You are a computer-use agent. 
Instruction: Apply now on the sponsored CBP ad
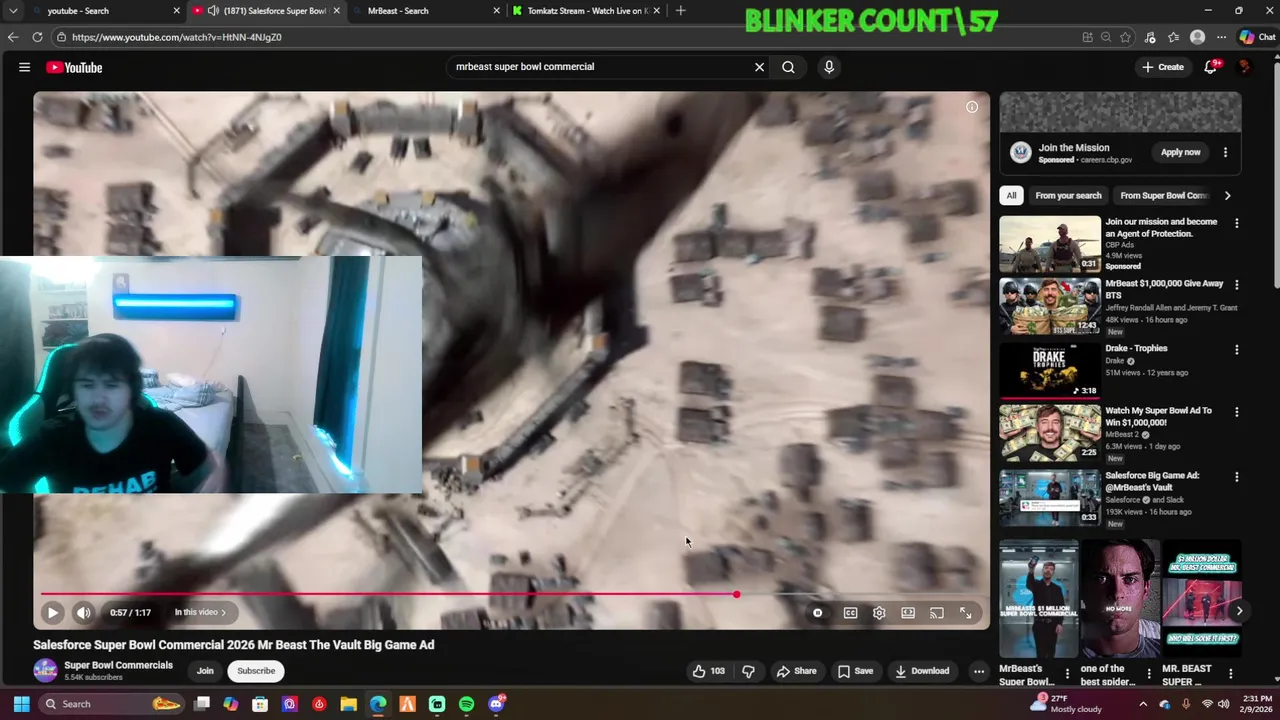click(x=1180, y=152)
